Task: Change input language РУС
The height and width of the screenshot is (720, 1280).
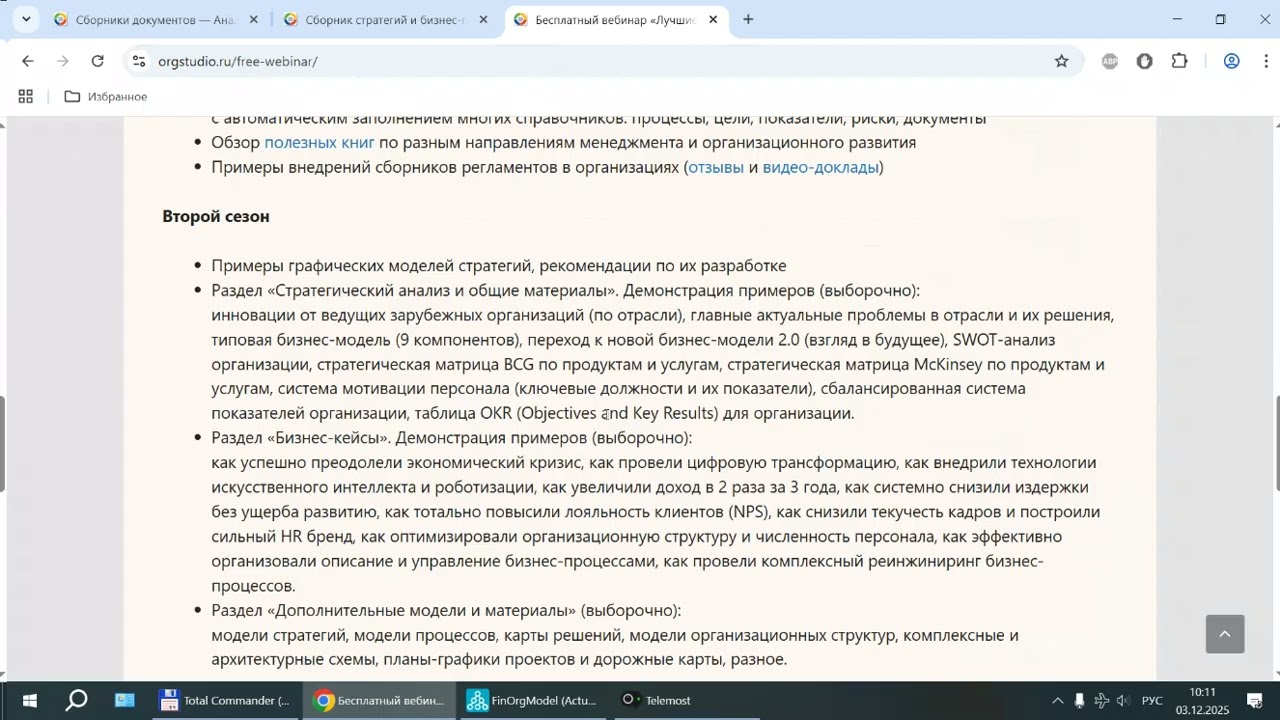Action: click(x=1152, y=700)
